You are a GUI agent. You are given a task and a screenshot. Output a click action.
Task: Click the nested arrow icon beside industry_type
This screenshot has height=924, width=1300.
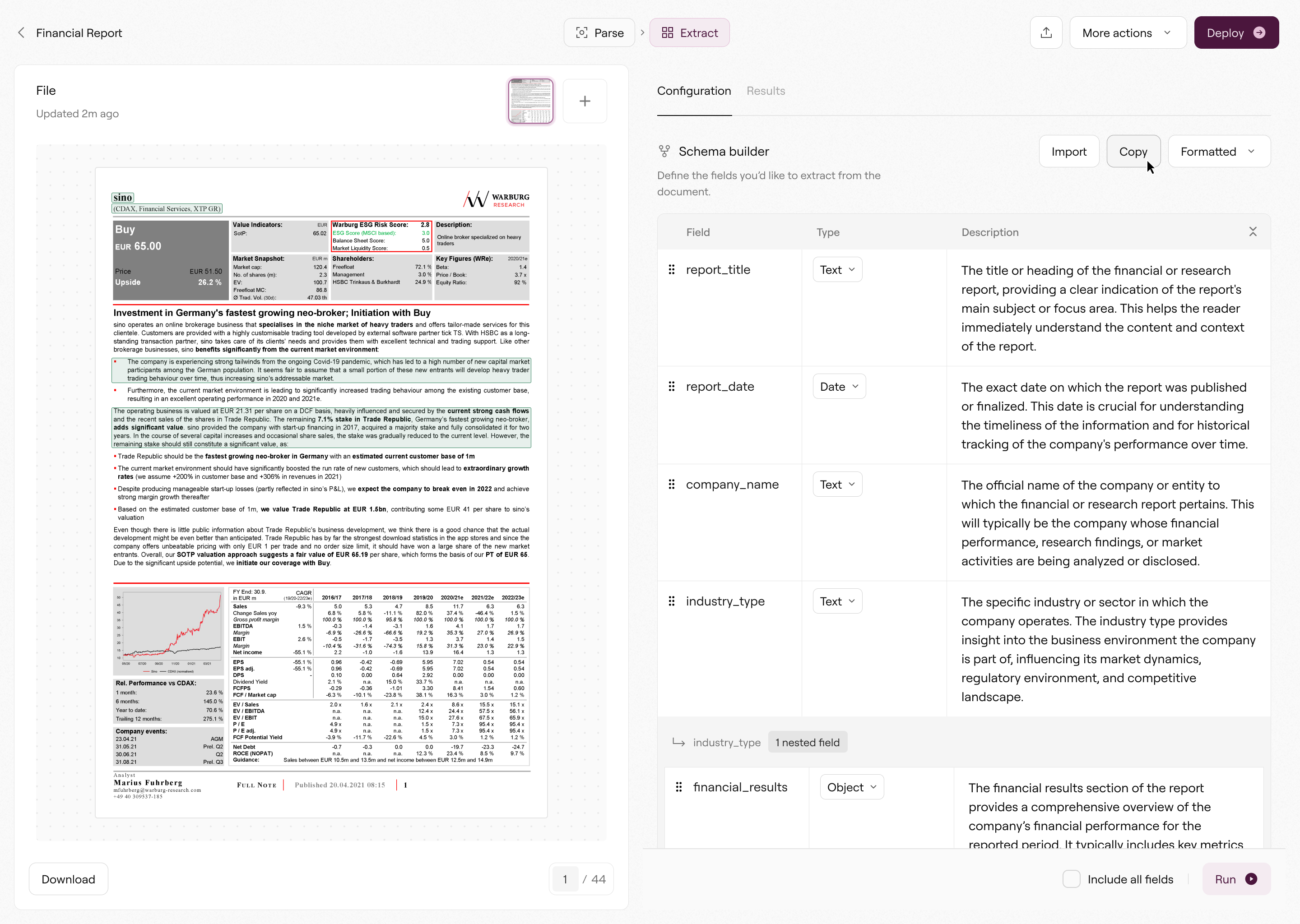[x=678, y=743]
